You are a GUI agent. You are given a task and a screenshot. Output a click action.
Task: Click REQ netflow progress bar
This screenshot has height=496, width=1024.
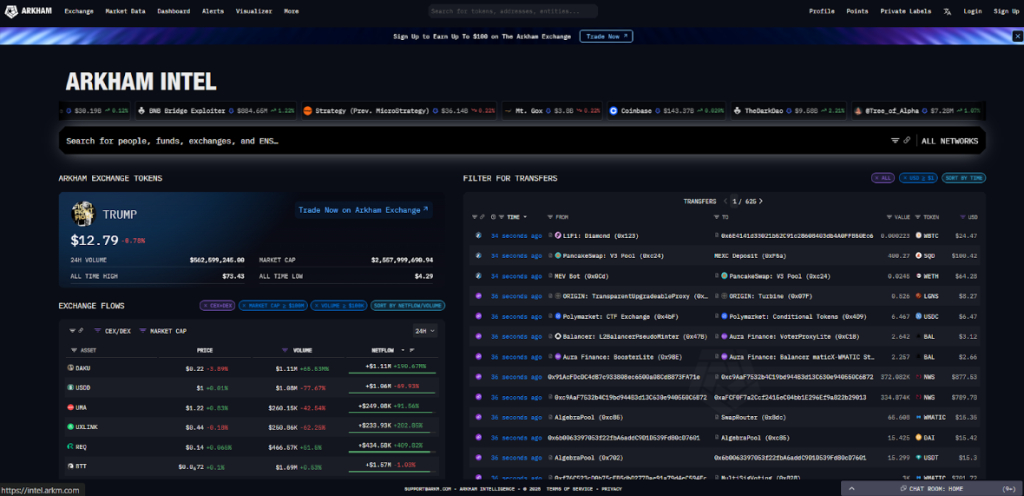click(x=393, y=452)
